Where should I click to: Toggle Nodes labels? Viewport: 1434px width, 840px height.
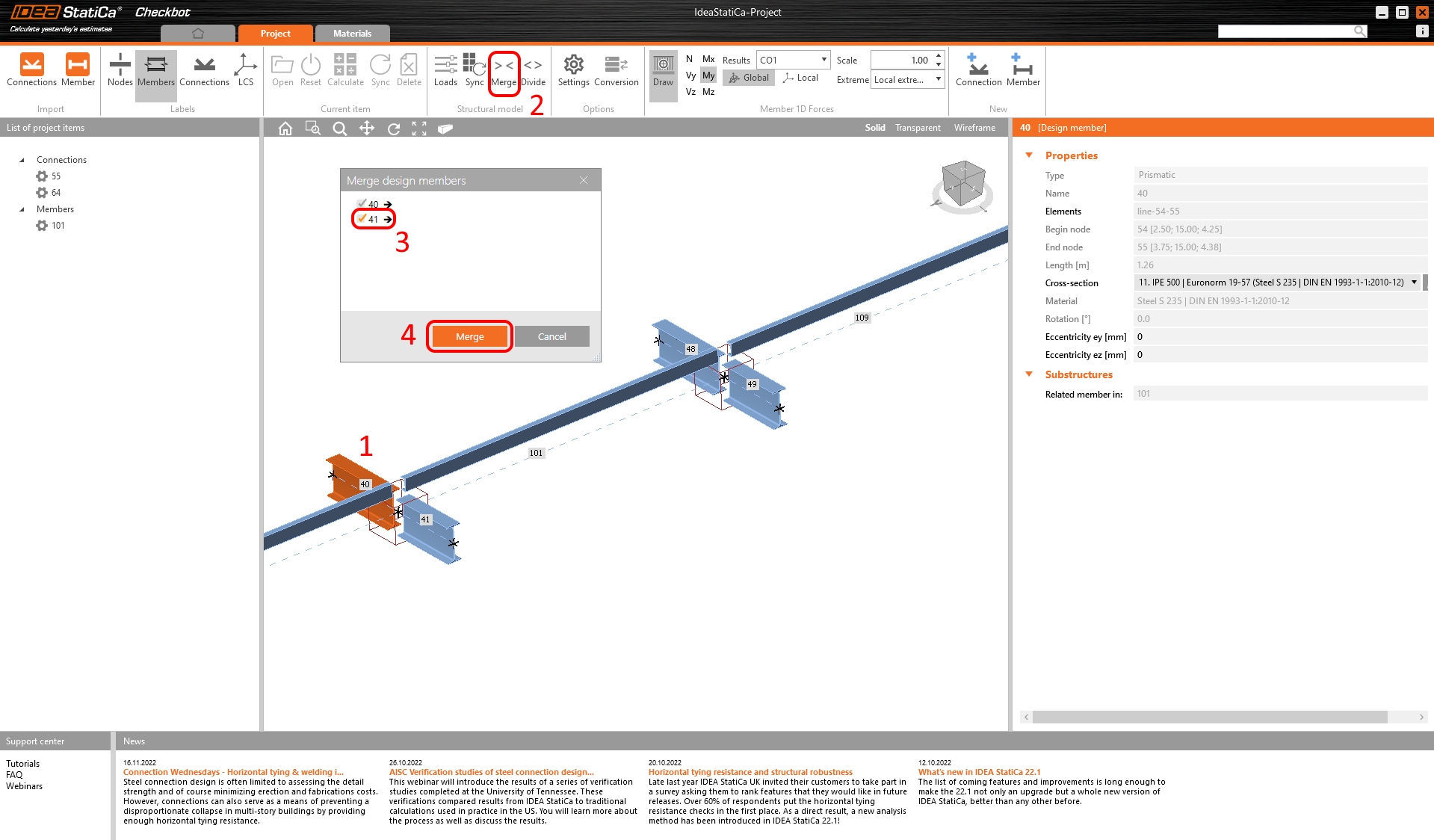120,70
